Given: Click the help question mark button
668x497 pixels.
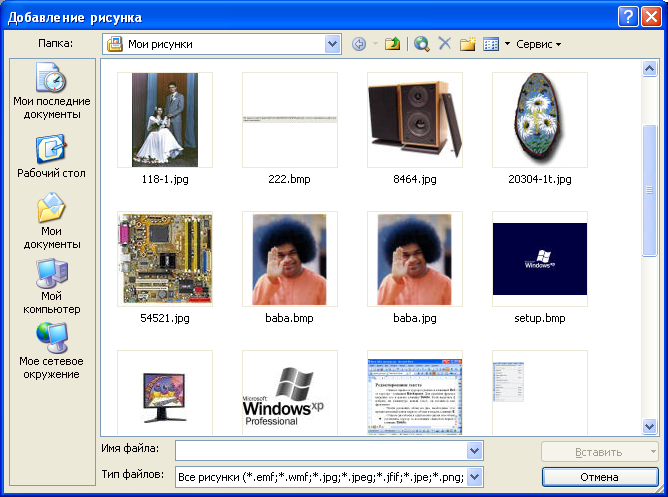Looking at the screenshot, I should click(627, 16).
